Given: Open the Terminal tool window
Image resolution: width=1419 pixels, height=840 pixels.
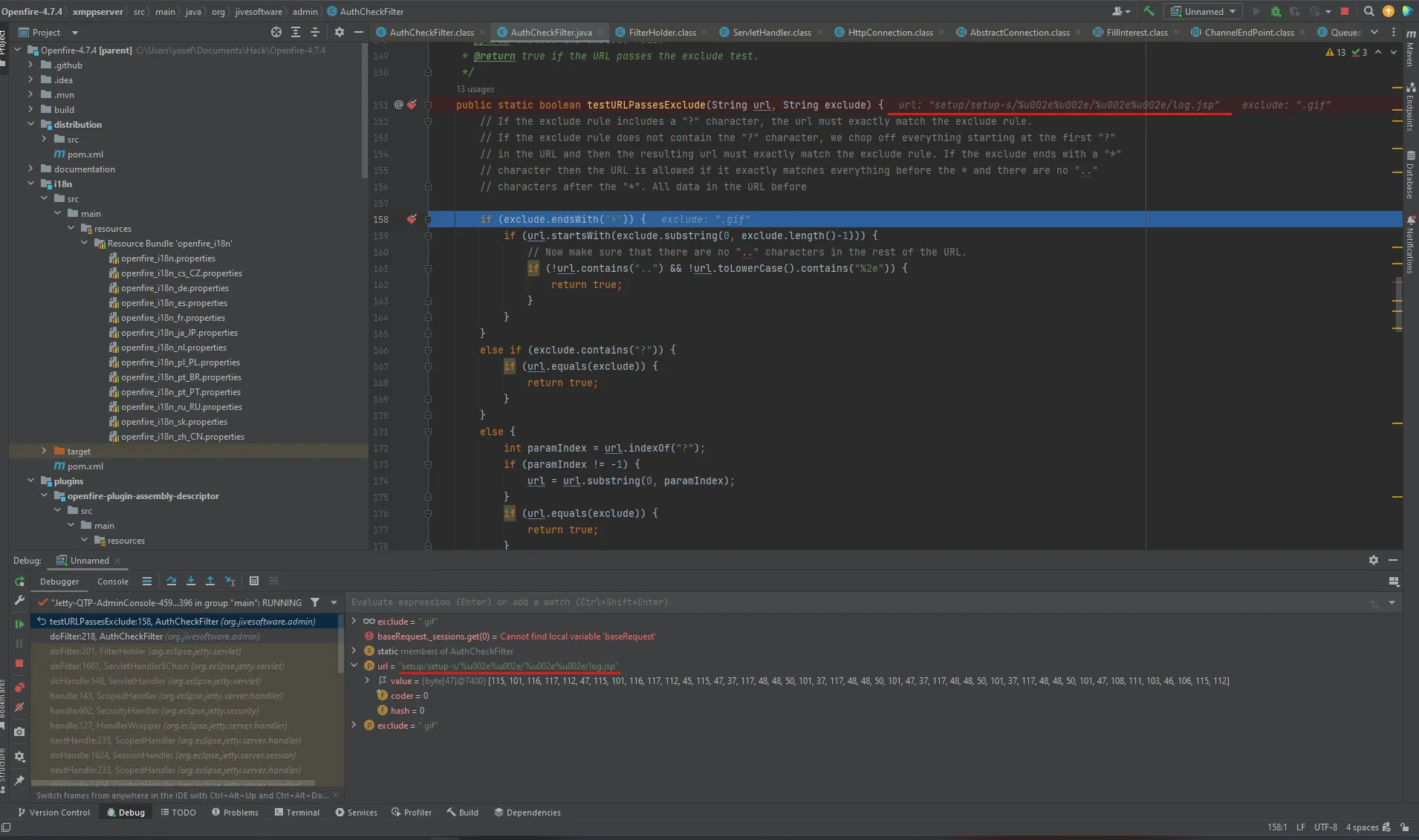Looking at the screenshot, I should [x=297, y=812].
